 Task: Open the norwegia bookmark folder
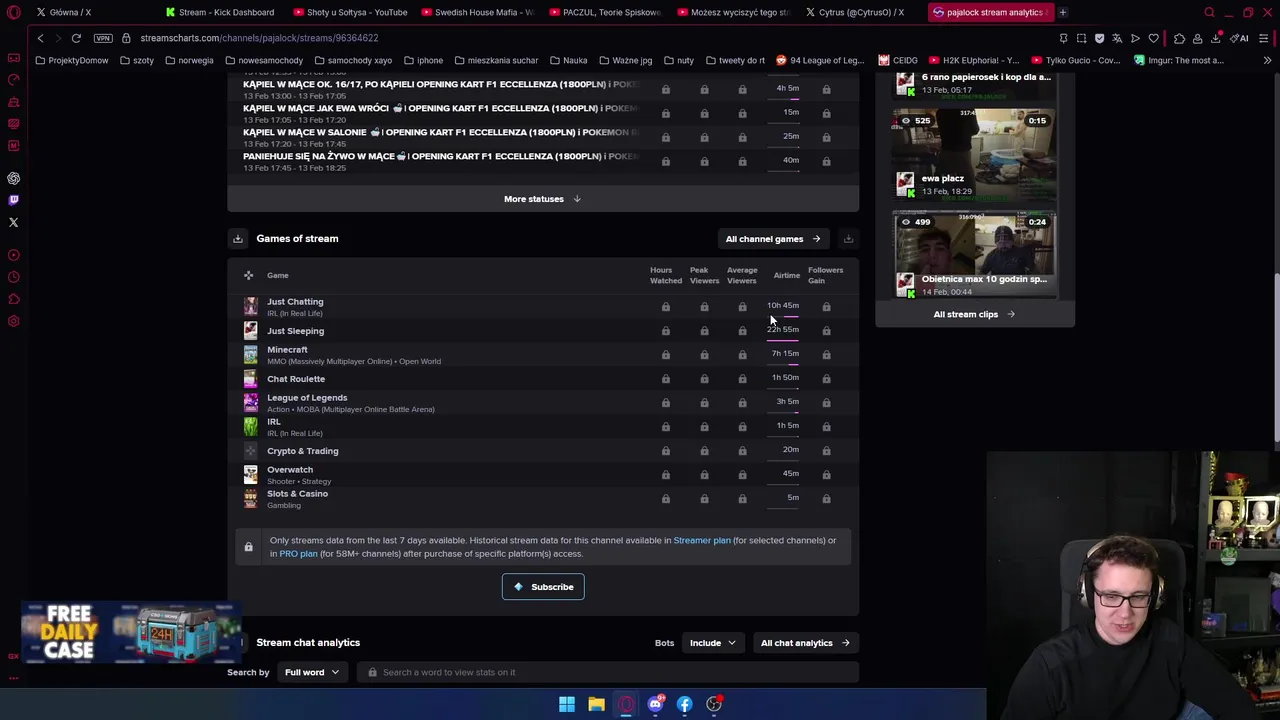(x=188, y=60)
